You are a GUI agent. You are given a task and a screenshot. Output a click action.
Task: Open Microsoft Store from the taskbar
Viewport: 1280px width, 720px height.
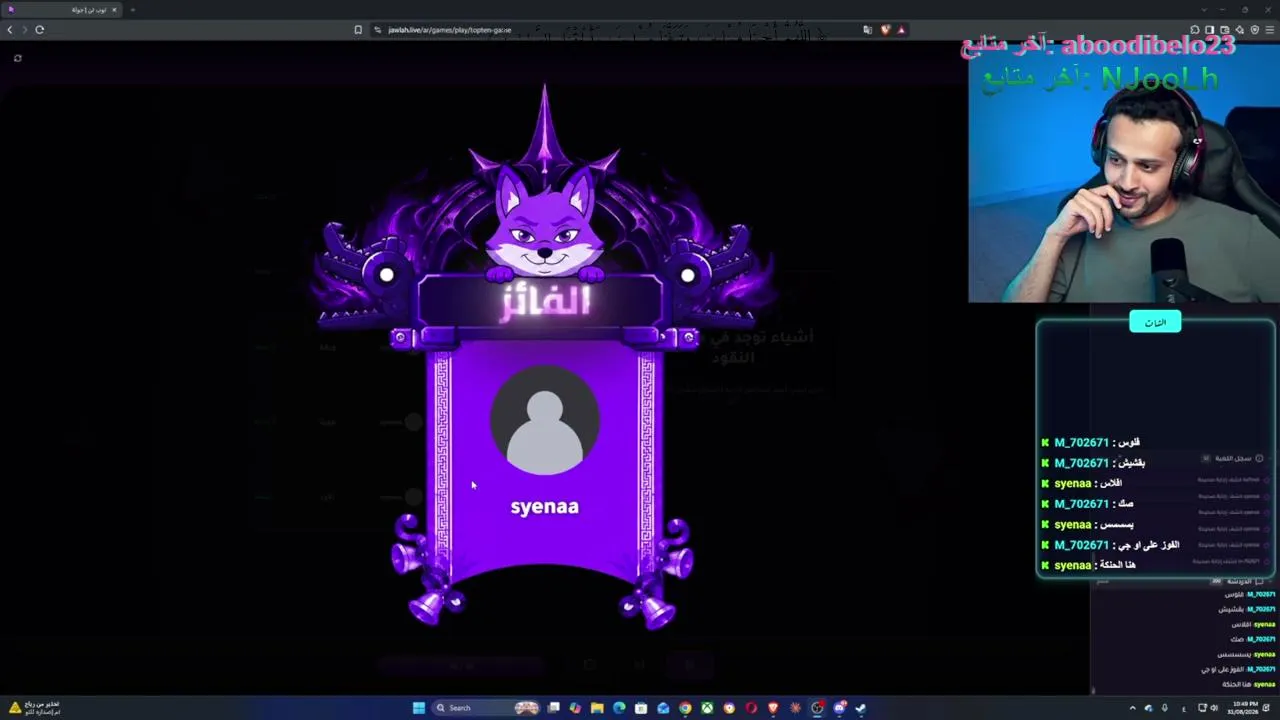[x=641, y=708]
